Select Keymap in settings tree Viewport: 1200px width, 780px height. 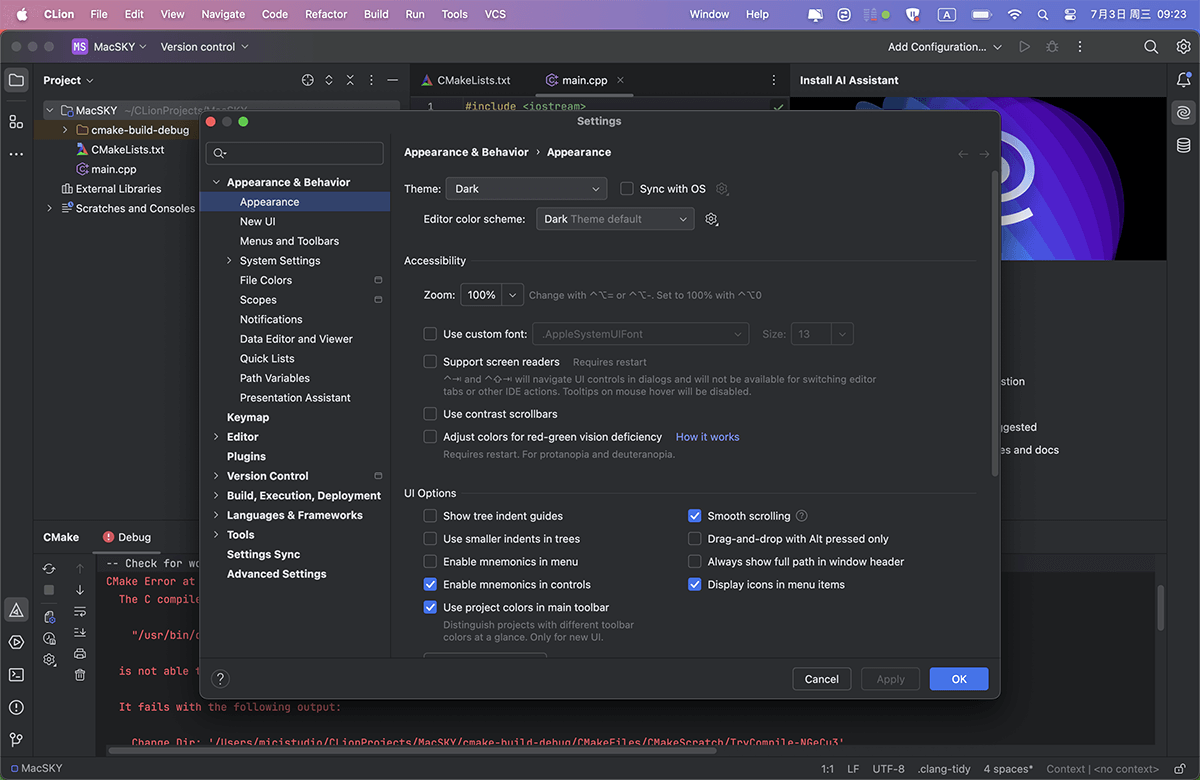tap(248, 417)
